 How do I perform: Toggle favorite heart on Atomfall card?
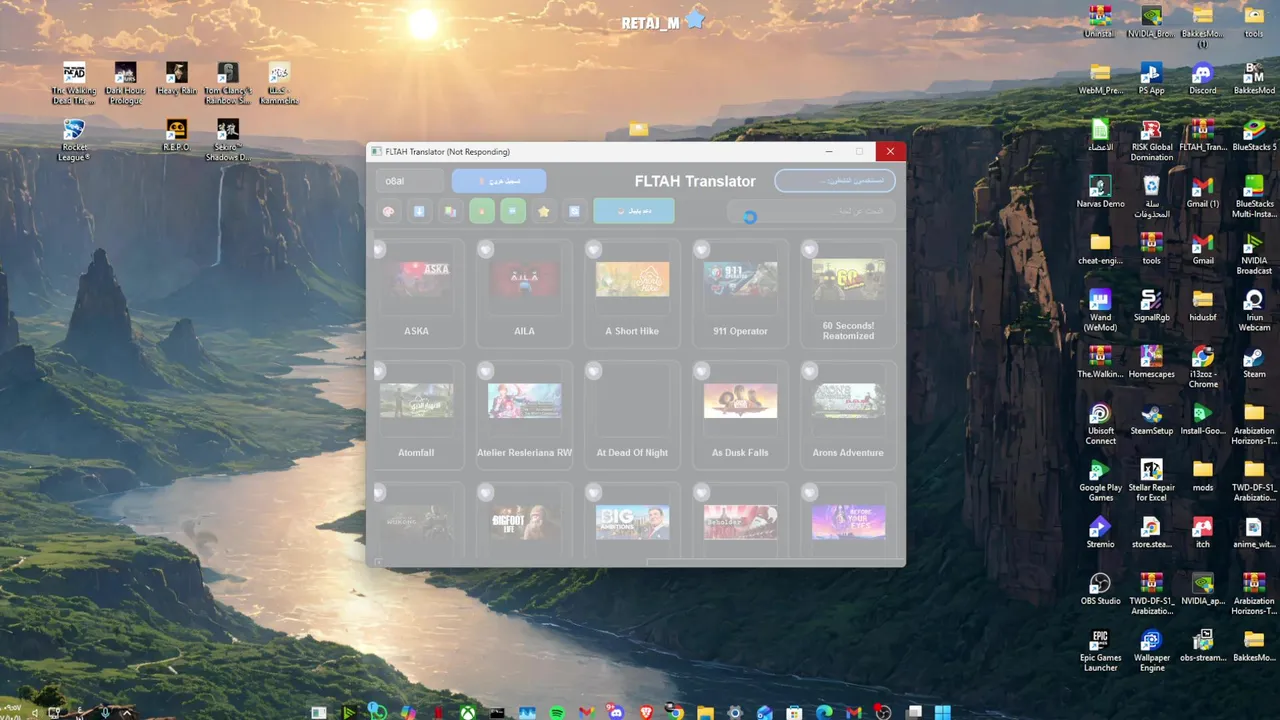(379, 371)
